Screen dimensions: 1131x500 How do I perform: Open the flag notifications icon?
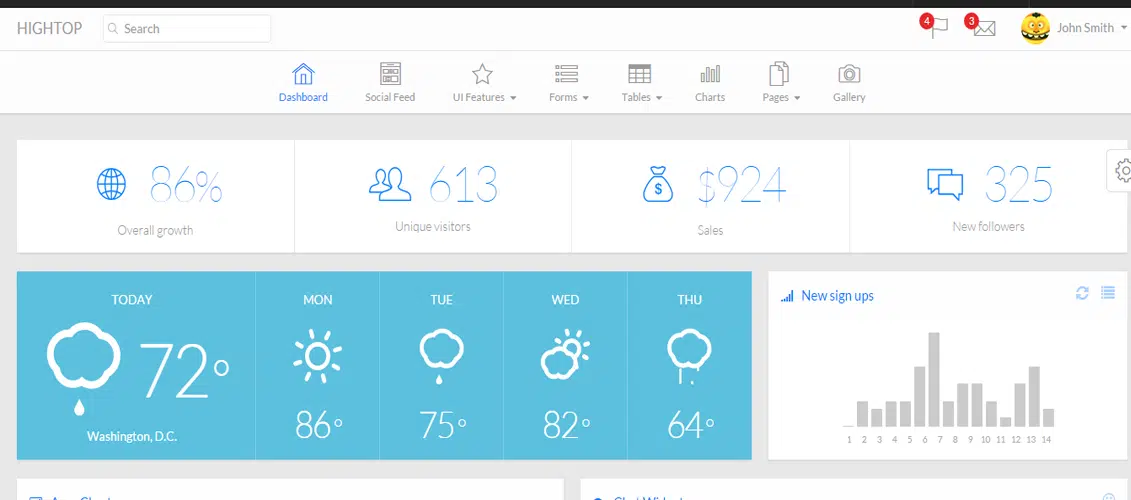[937, 28]
